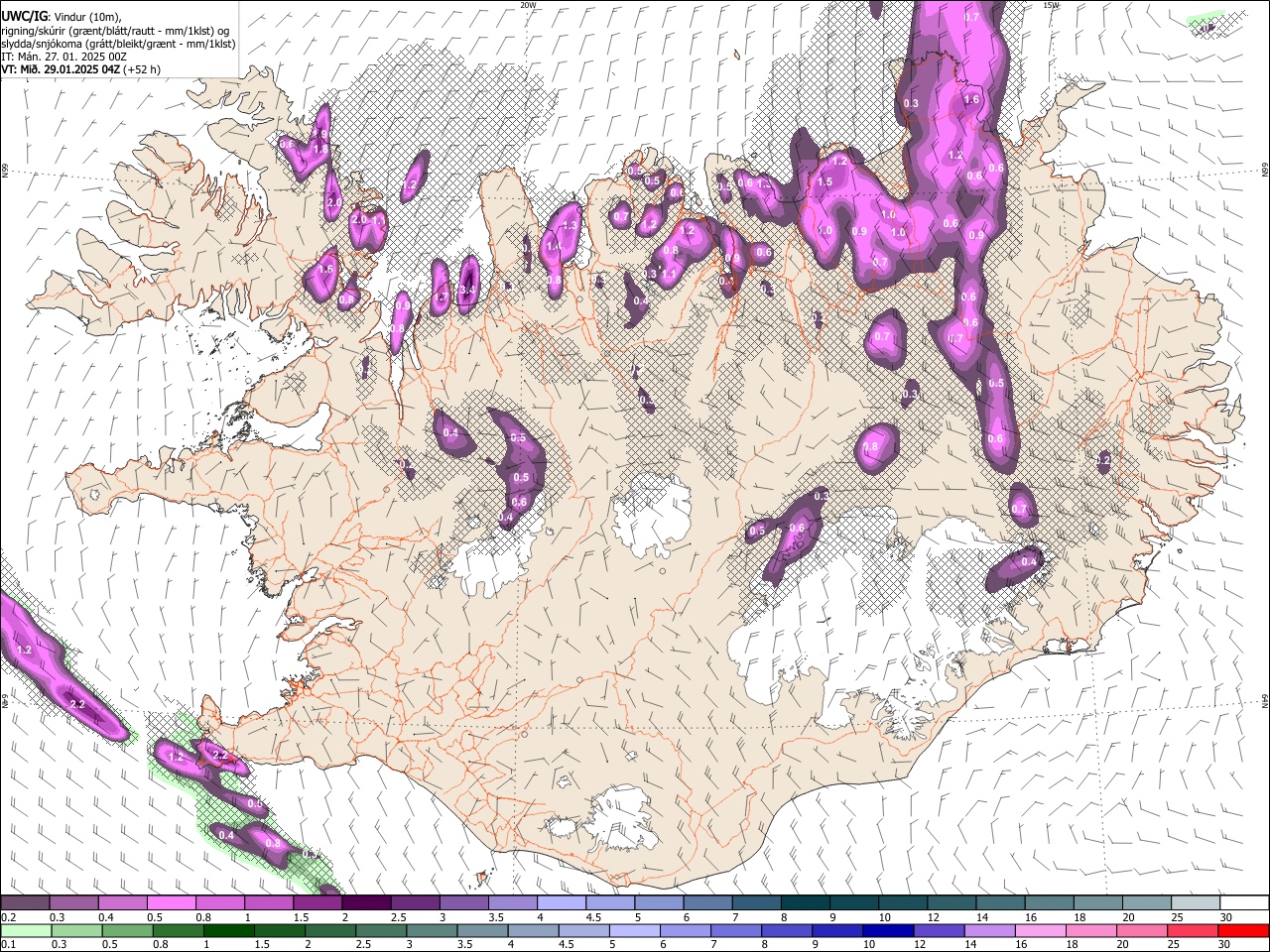Click the bold "VT: Mið. 29.01.2025 04Z" text
Screen dimensions: 1270x952
61,69
